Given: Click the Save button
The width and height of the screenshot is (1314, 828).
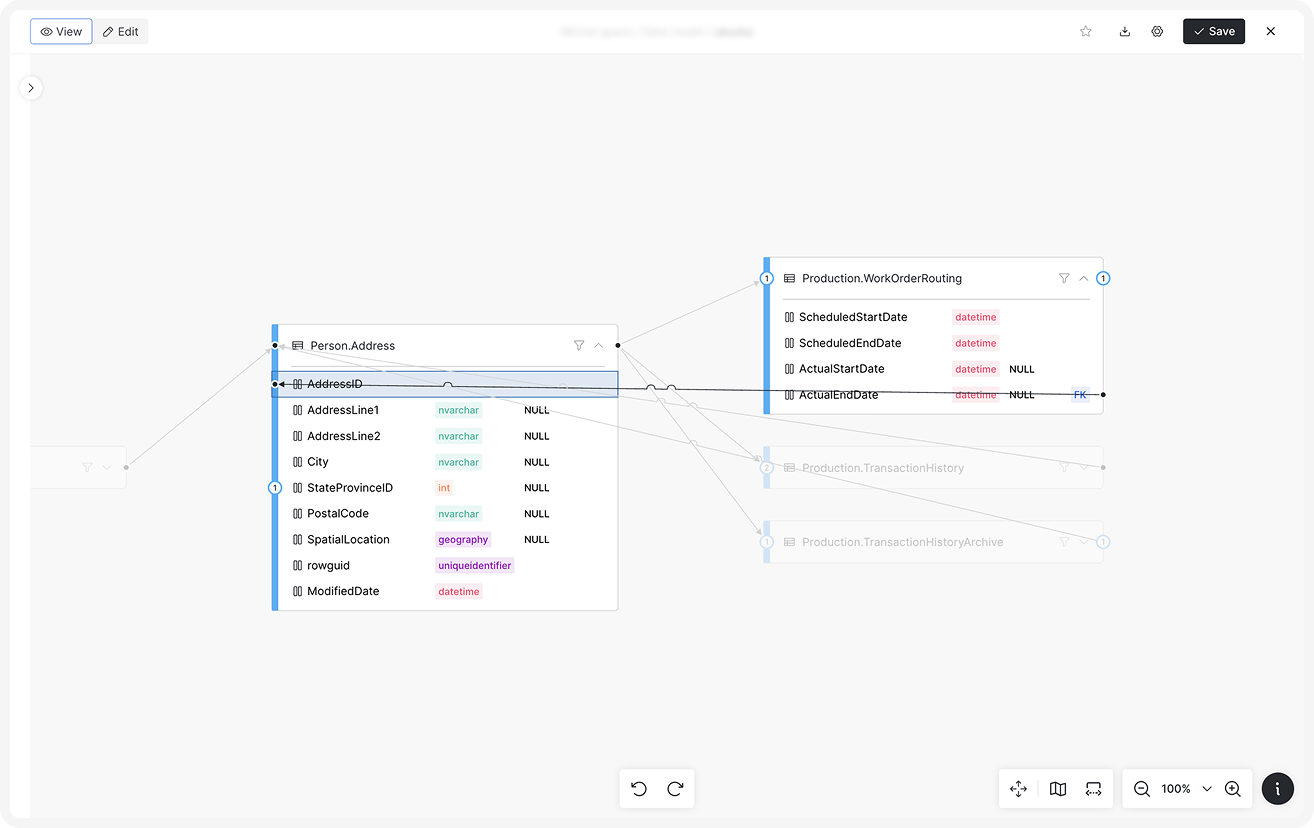Looking at the screenshot, I should pos(1214,31).
